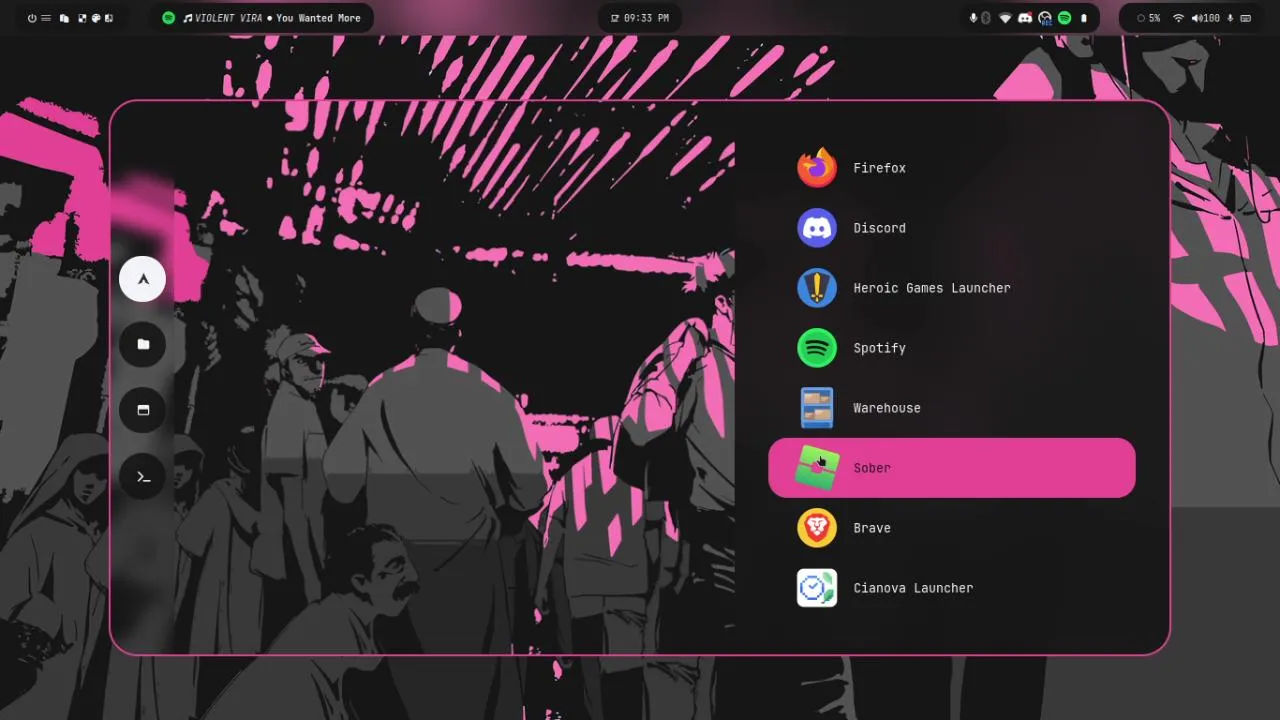1280x720 pixels.
Task: Open the Spotify launcher entry icon
Action: tap(817, 348)
